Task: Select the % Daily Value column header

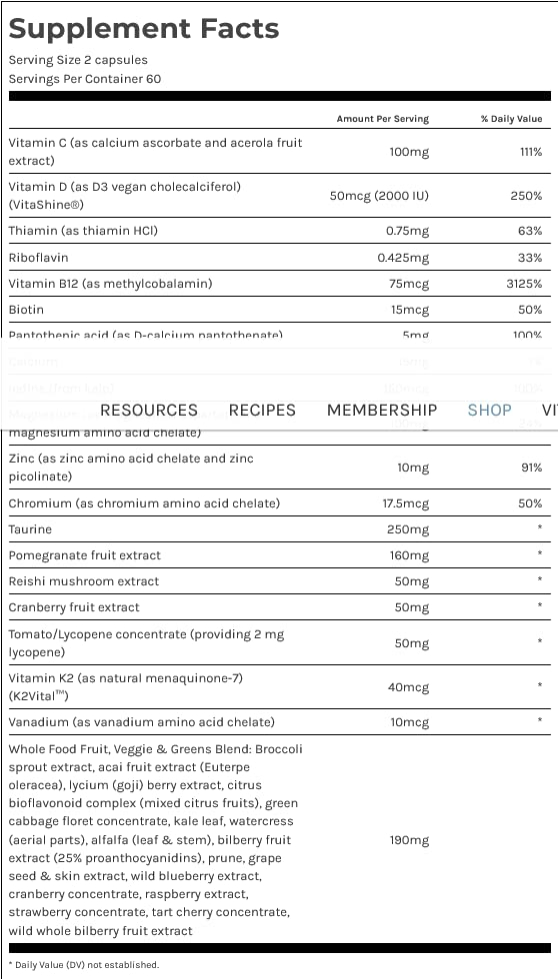Action: 511,119
